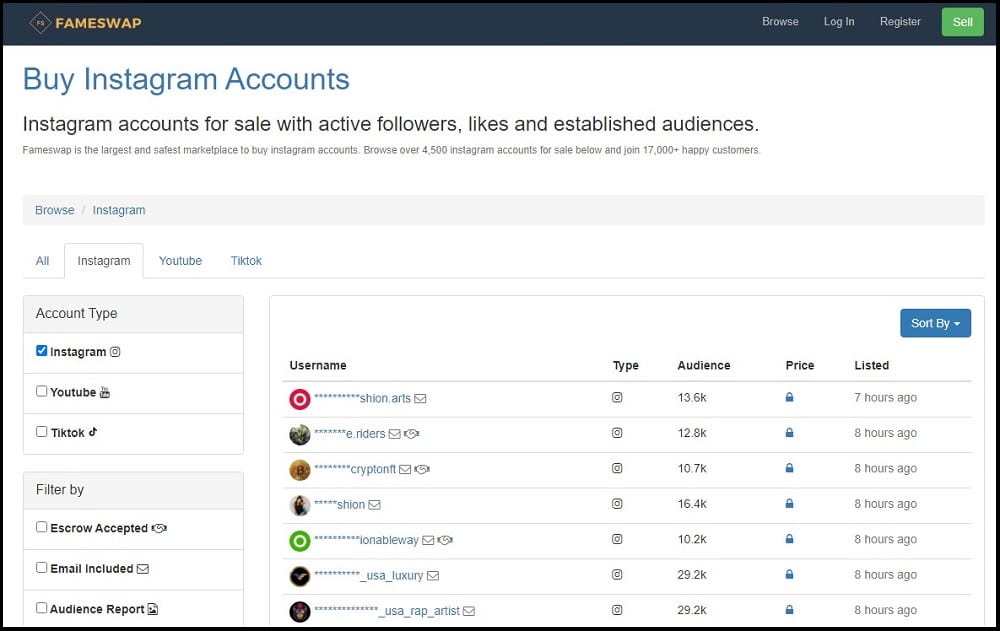Open the e.riders account listing
Image resolution: width=1000 pixels, height=631 pixels.
tap(349, 434)
